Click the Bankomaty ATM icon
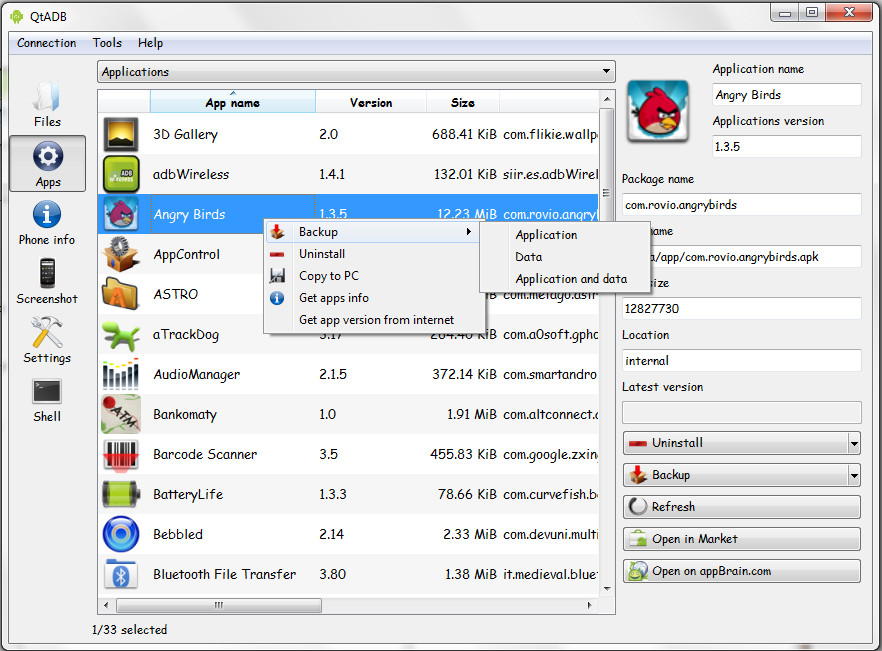This screenshot has height=651, width=882. click(121, 414)
